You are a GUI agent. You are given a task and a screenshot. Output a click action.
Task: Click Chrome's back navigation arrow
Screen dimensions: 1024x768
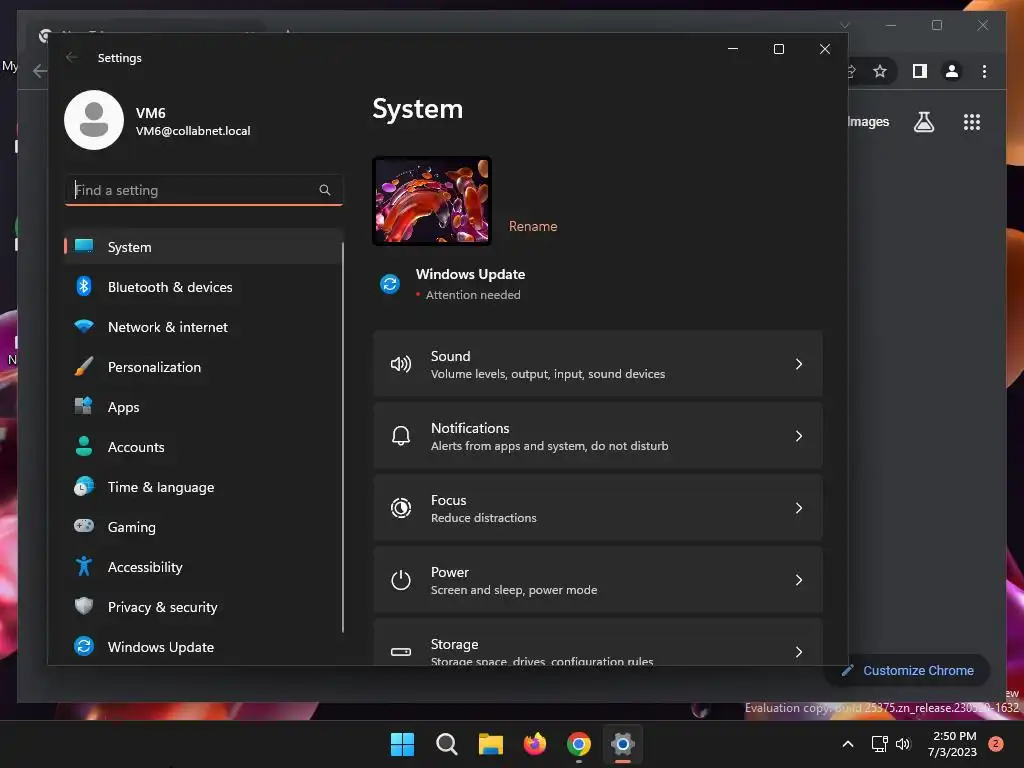(x=39, y=71)
